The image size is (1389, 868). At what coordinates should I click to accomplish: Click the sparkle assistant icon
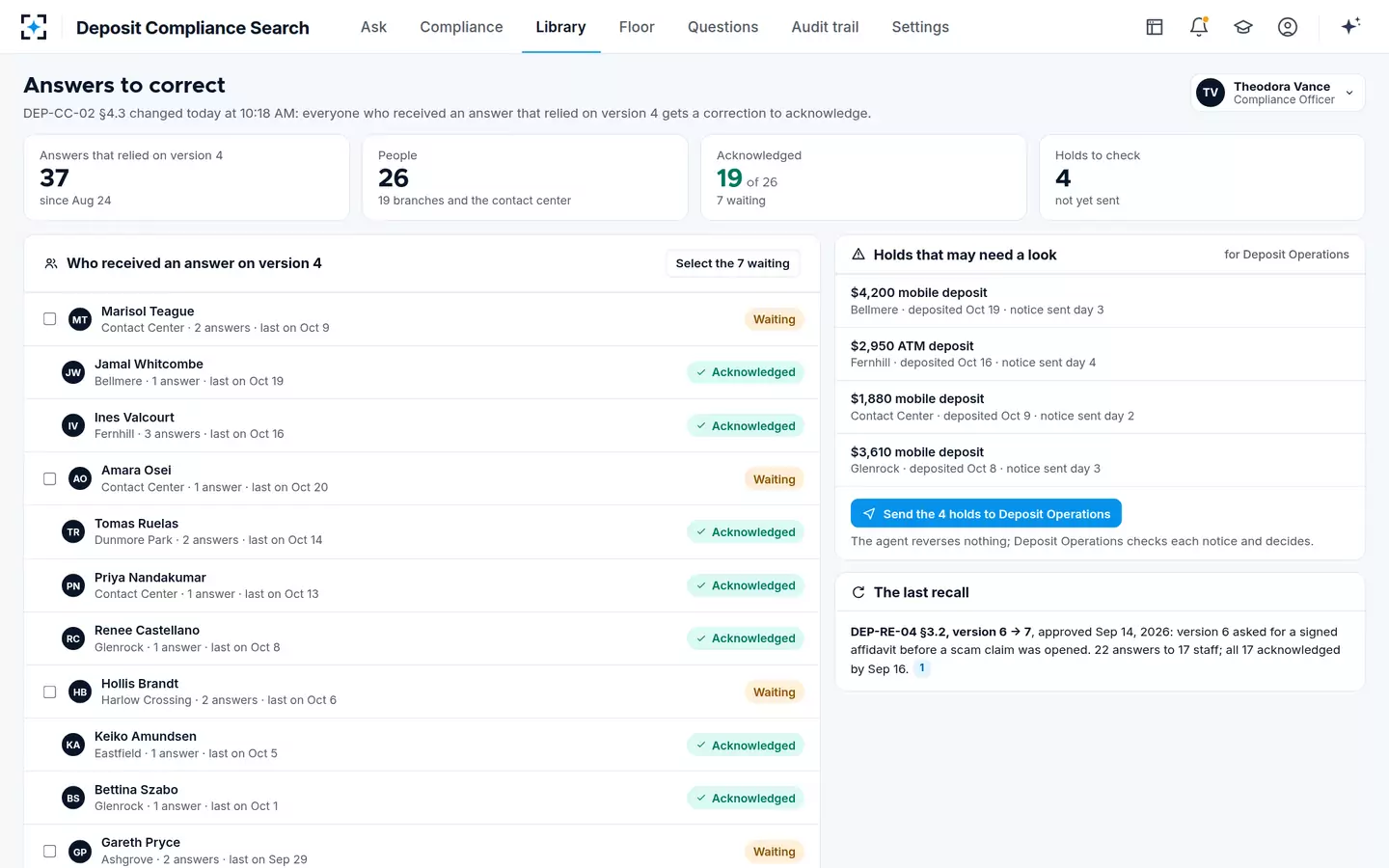[x=1350, y=26]
